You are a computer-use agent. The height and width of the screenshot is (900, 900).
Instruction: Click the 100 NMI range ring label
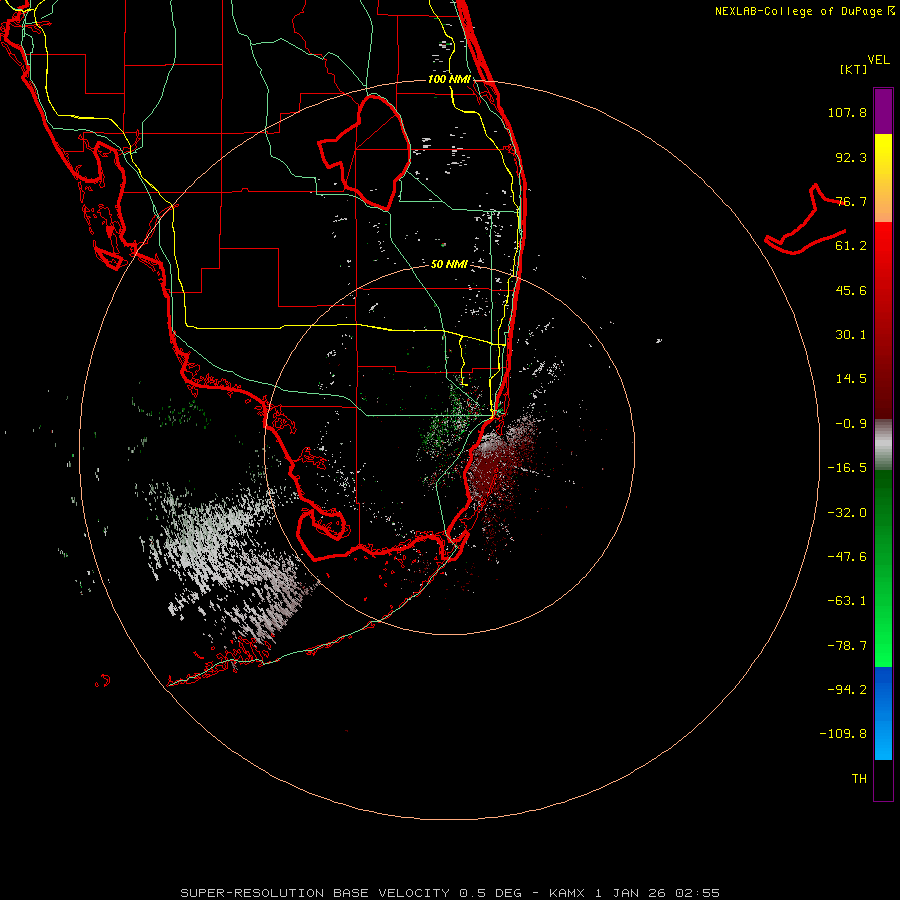[449, 79]
